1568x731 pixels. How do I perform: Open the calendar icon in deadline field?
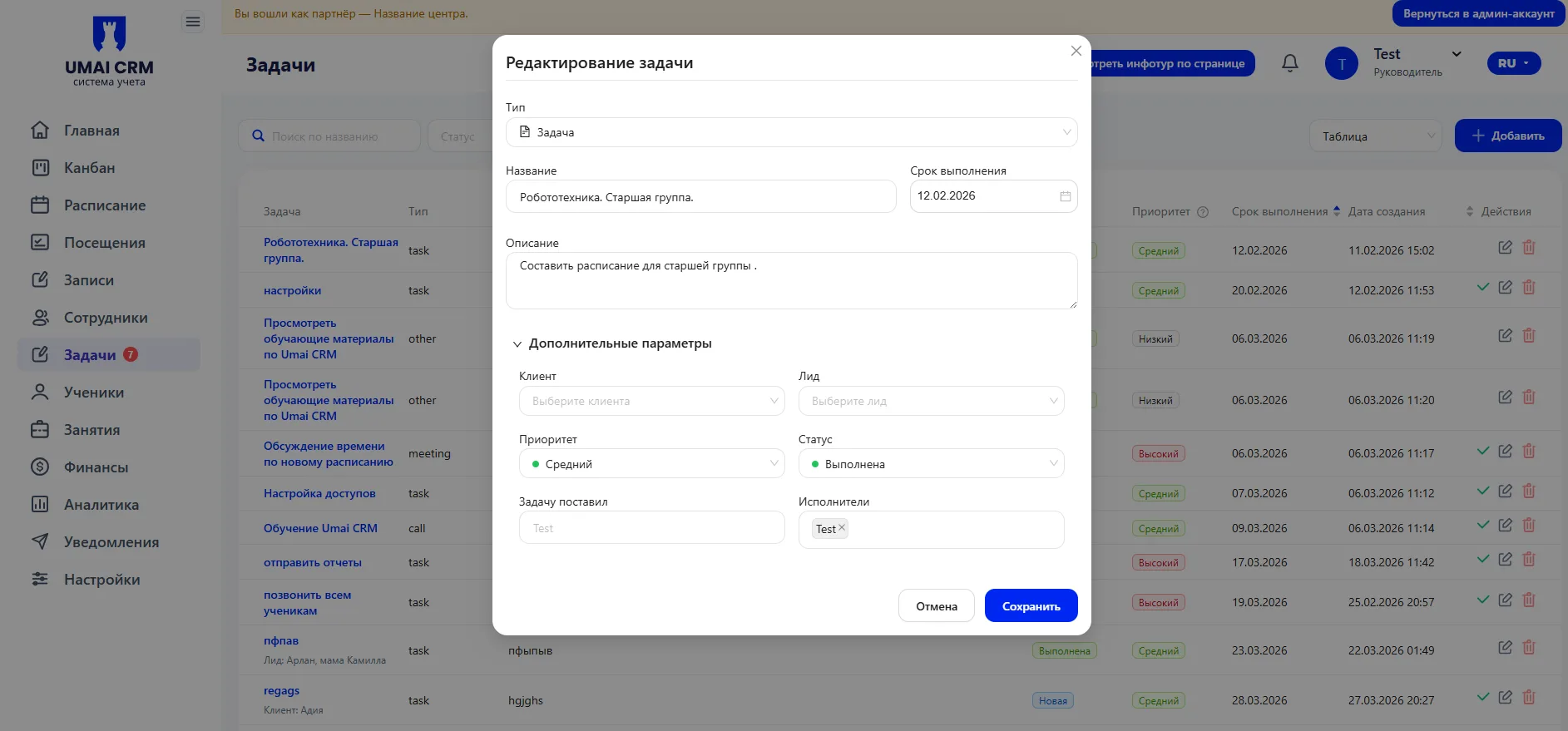(1065, 196)
